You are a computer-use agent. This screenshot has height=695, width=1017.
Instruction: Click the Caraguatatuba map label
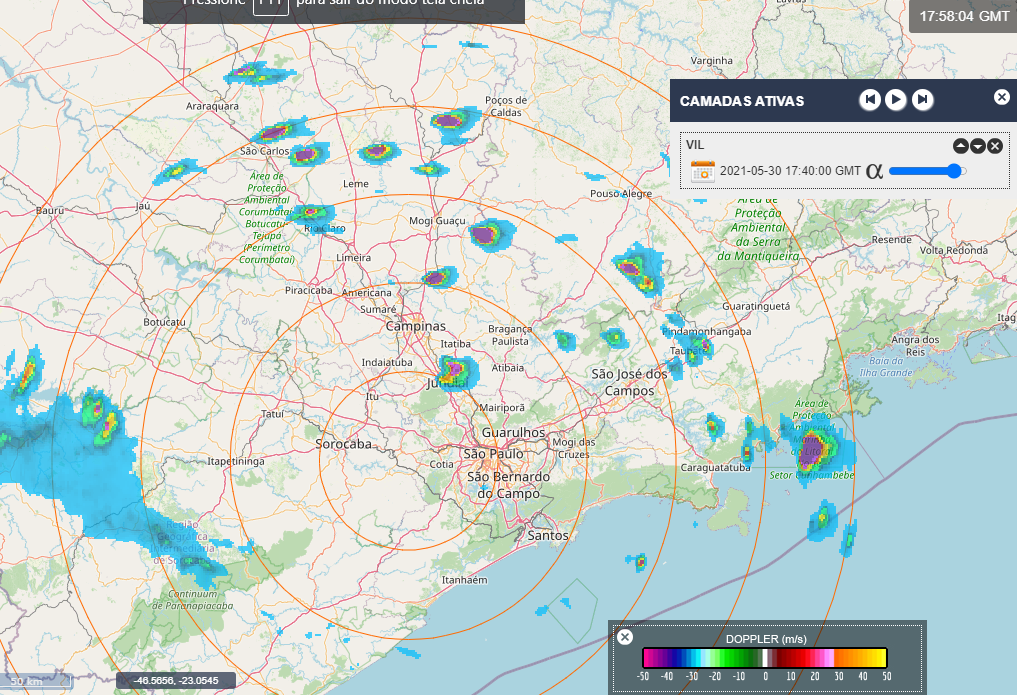[715, 467]
